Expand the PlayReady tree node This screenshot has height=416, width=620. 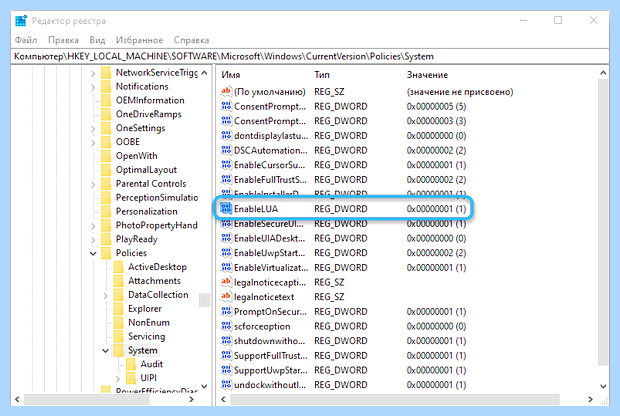point(93,240)
